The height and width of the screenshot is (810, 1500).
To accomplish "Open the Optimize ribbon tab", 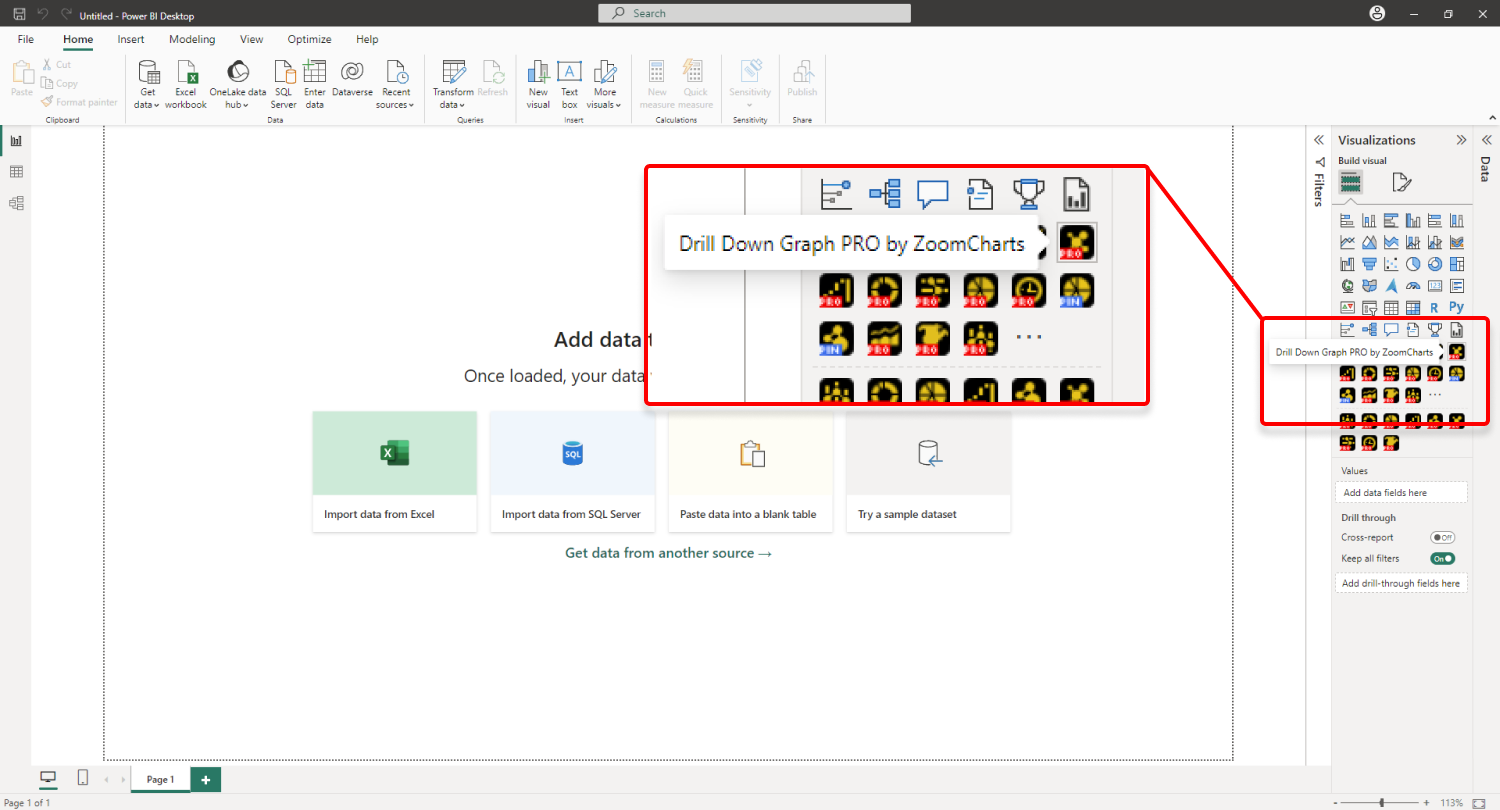I will pyautogui.click(x=309, y=40).
